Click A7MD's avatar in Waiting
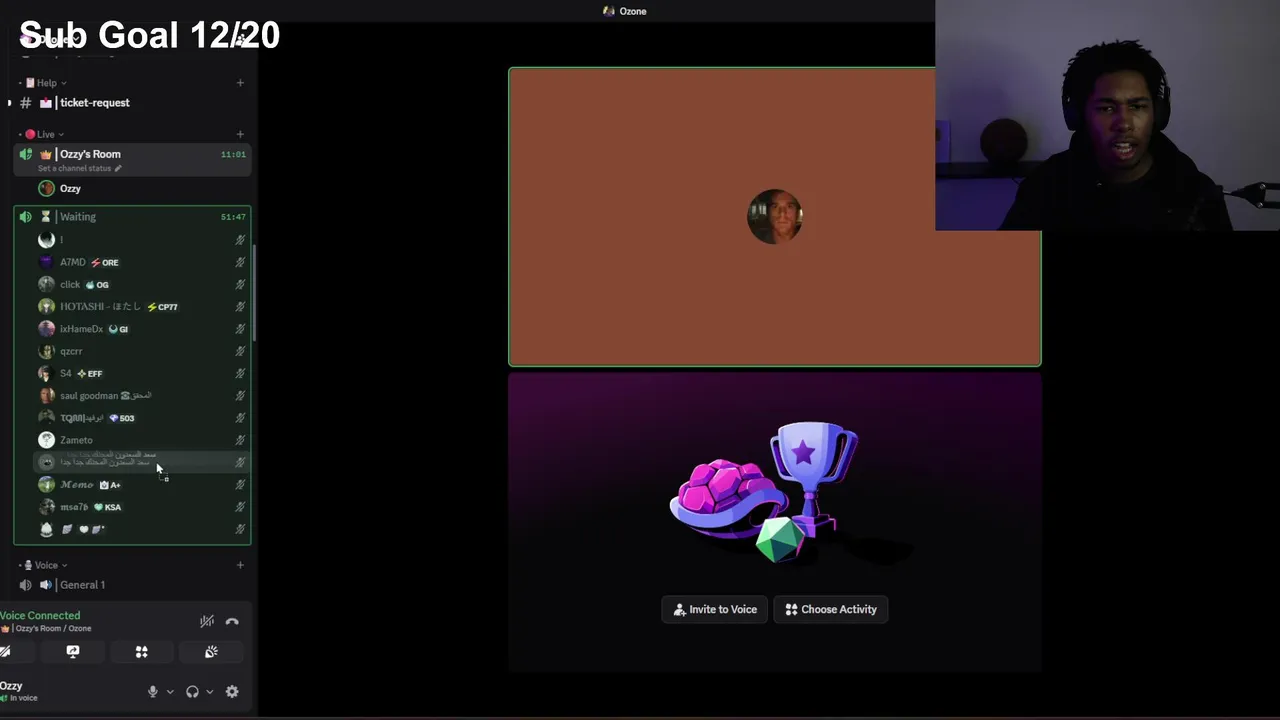 [46, 262]
